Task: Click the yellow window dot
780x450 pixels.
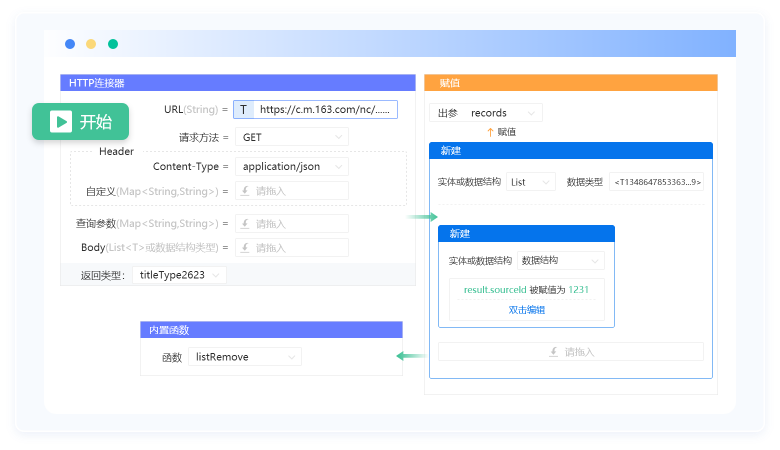Action: [x=91, y=44]
